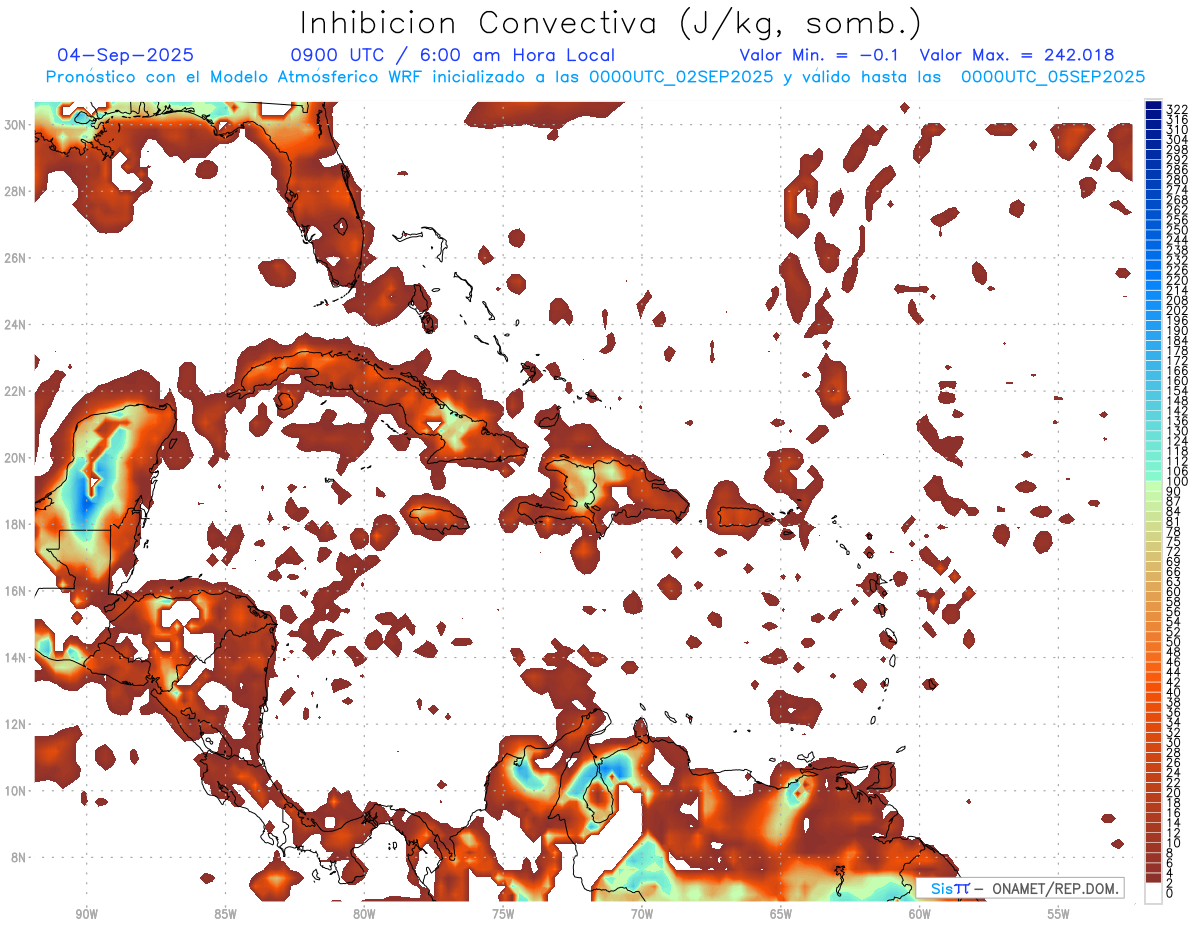
Task: Click '0900 UTC / 6:00 am Hora Local'
Action: click(453, 56)
